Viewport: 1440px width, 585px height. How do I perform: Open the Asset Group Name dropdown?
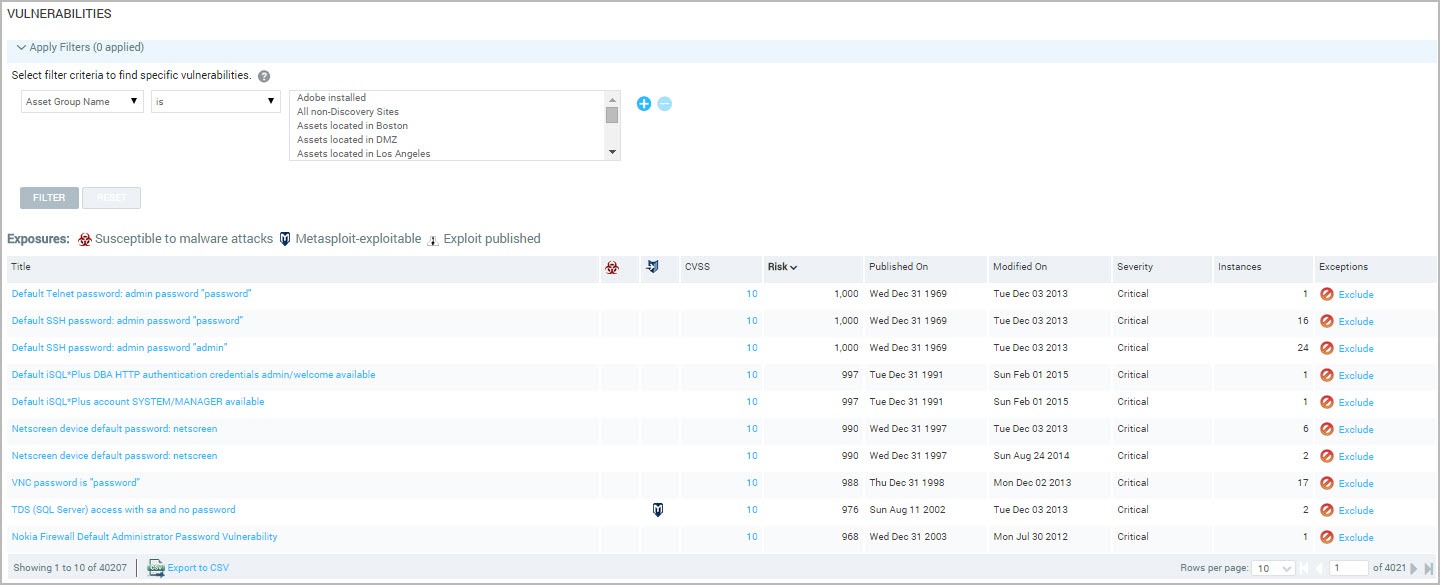coord(82,101)
